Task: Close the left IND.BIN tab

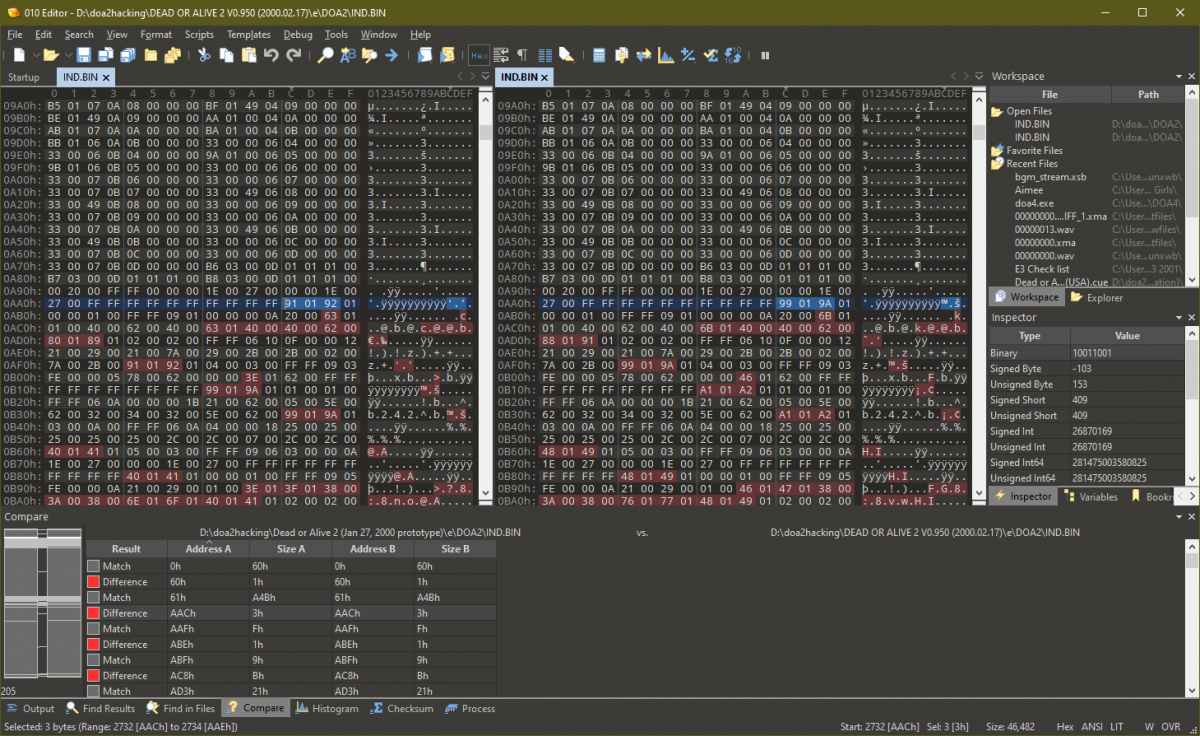Action: [106, 77]
